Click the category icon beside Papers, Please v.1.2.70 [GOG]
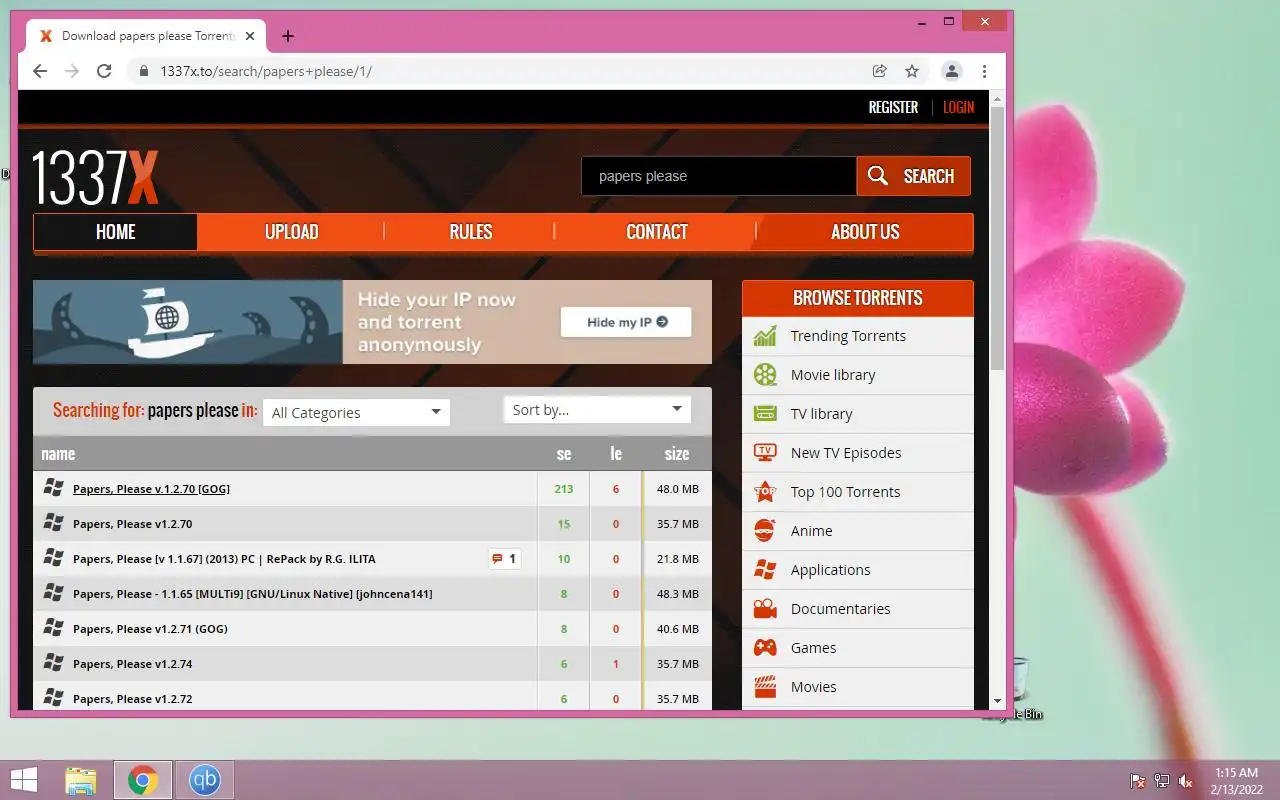The width and height of the screenshot is (1280, 800). [54, 488]
